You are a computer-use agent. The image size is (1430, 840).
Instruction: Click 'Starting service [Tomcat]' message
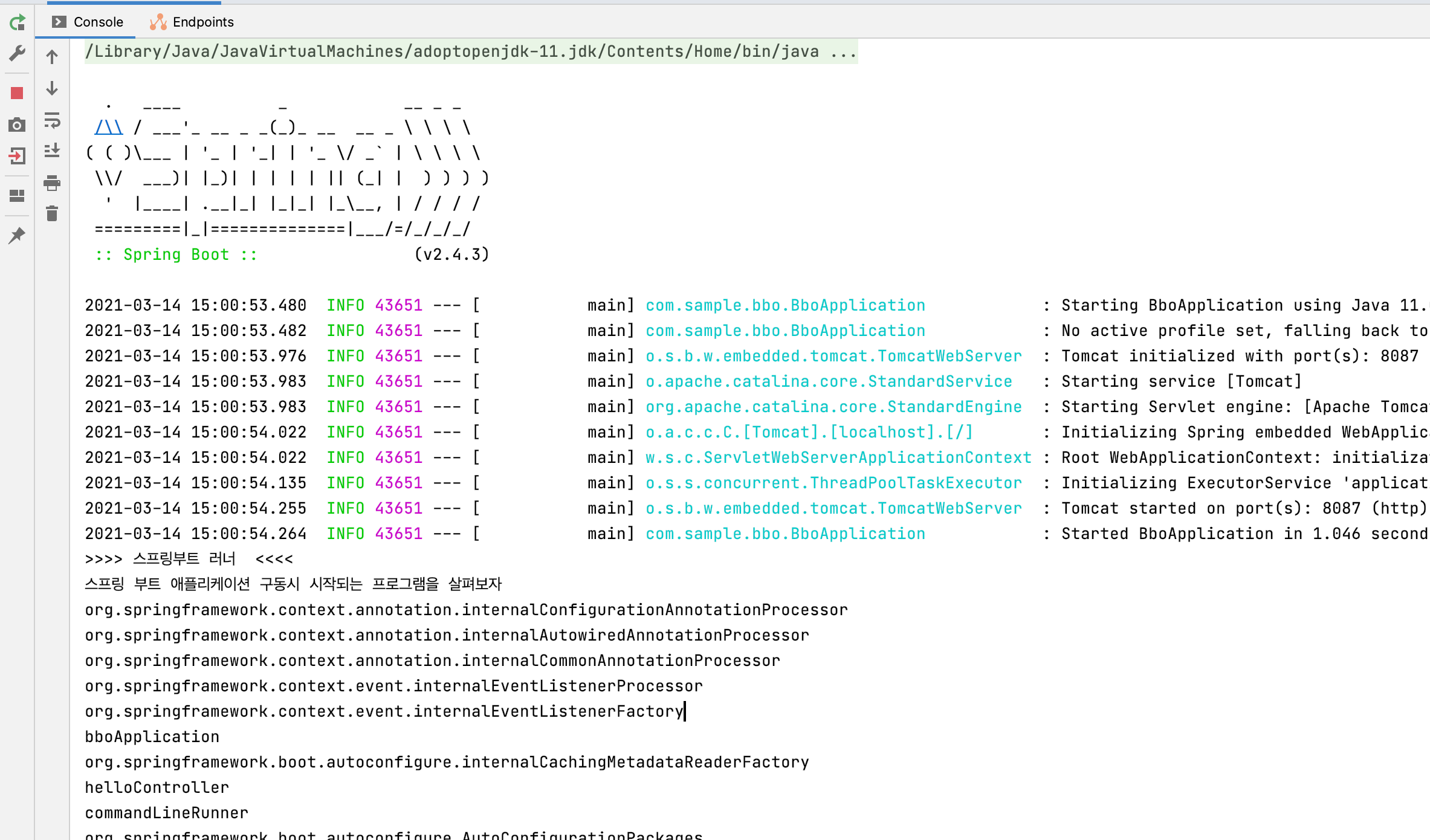pyautogui.click(x=1182, y=381)
